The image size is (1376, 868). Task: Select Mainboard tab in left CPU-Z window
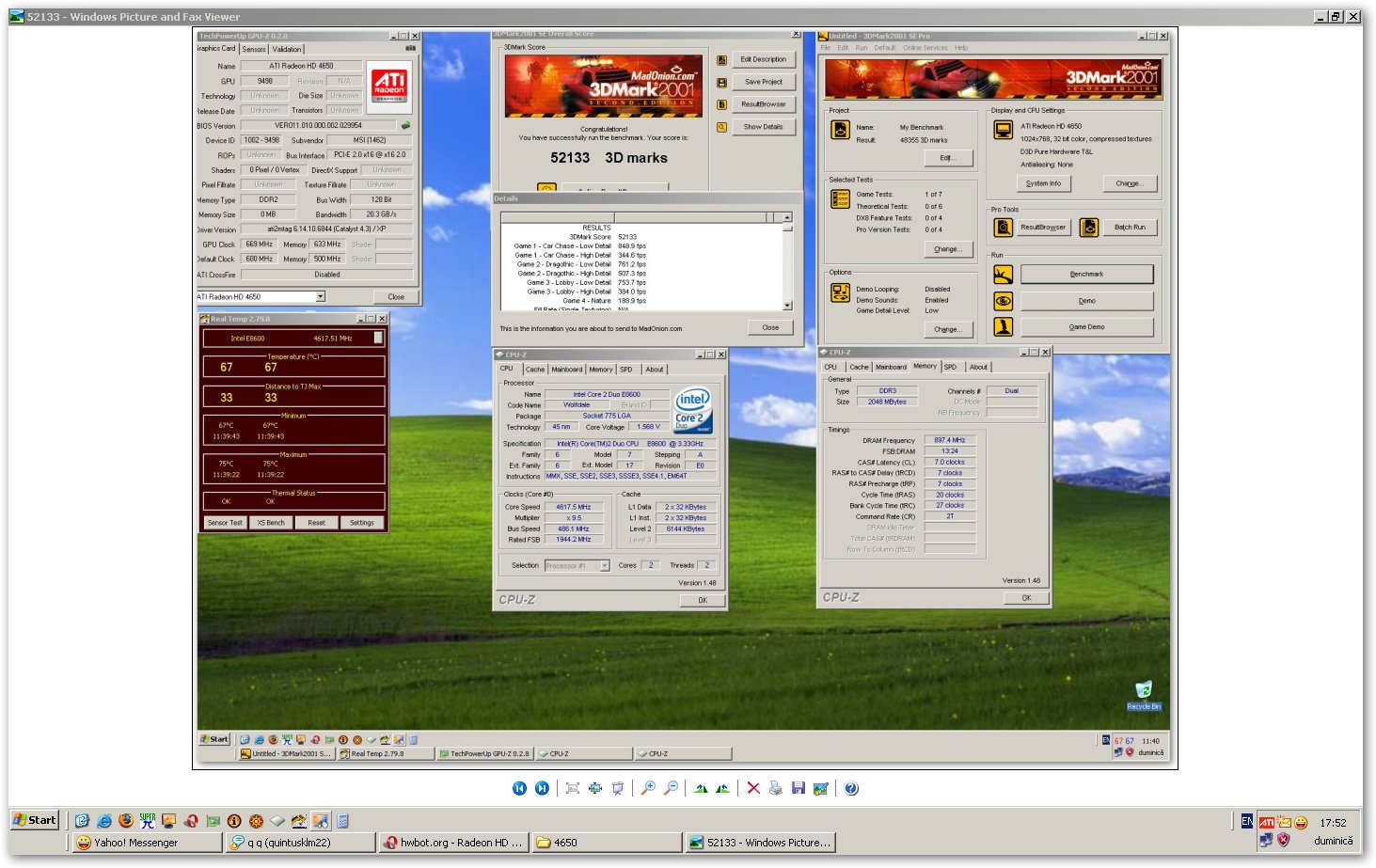tap(567, 370)
